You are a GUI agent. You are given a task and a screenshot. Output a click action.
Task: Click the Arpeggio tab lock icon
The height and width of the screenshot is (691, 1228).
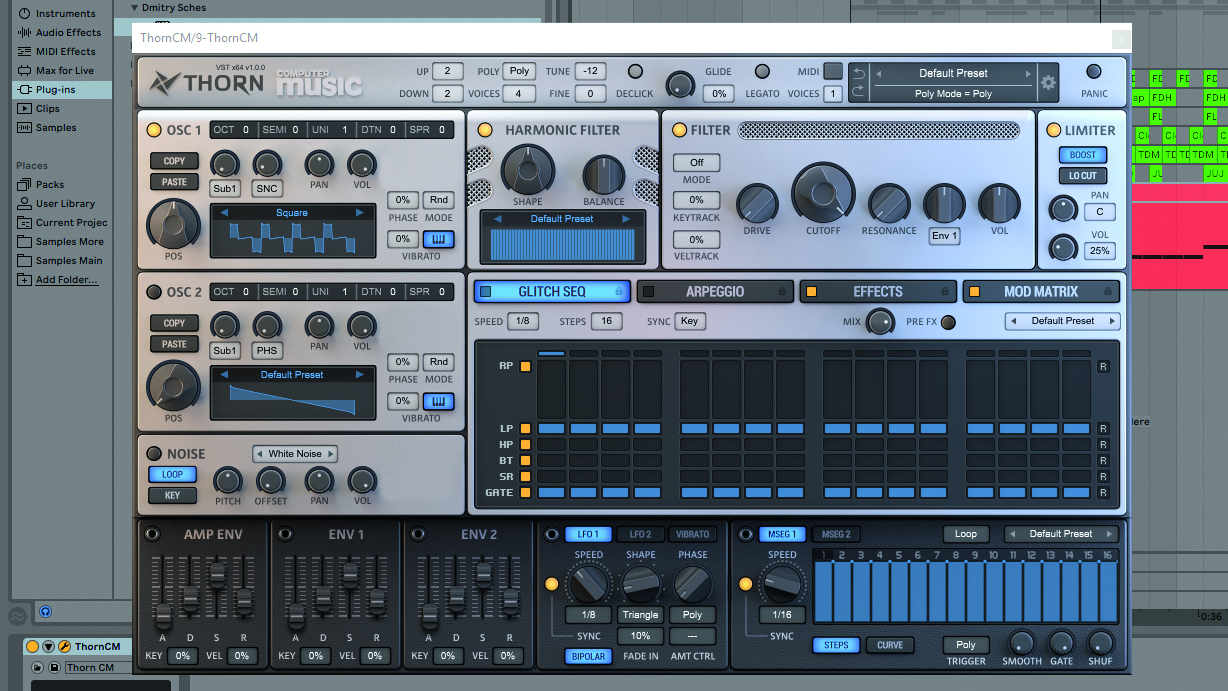click(x=782, y=292)
